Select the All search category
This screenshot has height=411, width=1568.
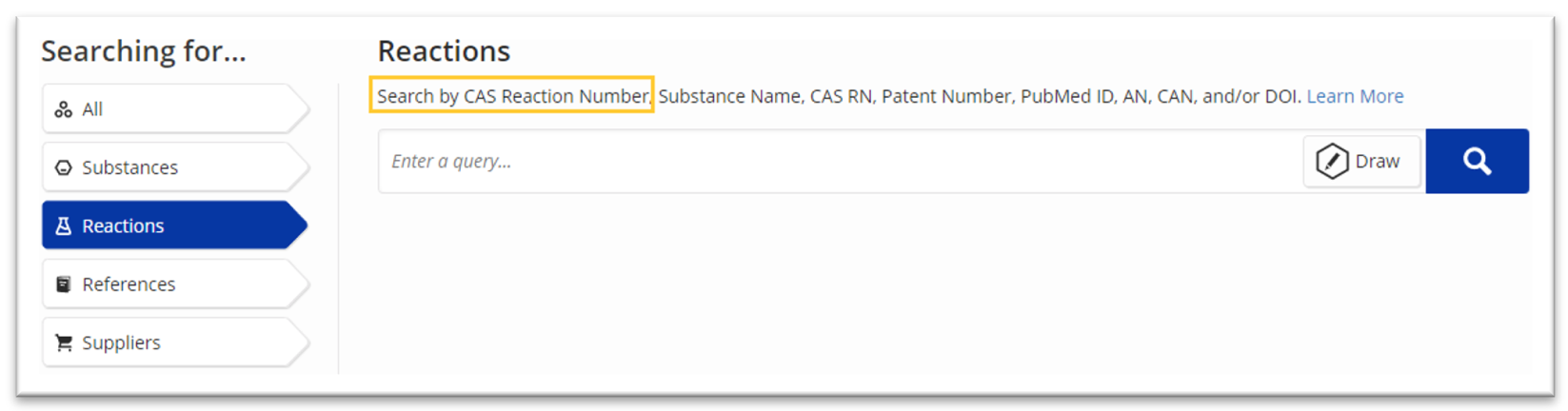point(176,109)
